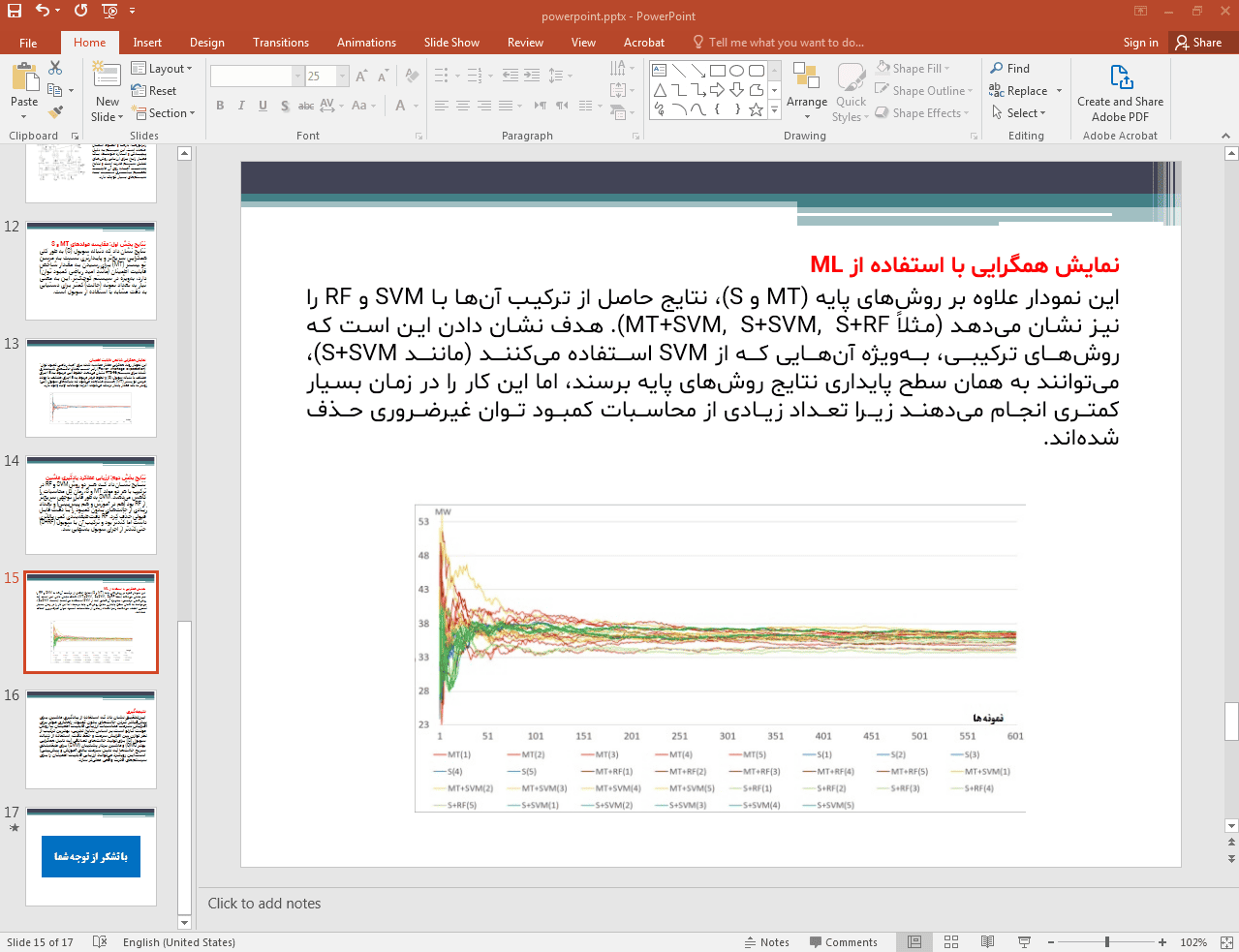The height and width of the screenshot is (952, 1239).
Task: Select slide 16 thumbnail
Action: [x=91, y=740]
